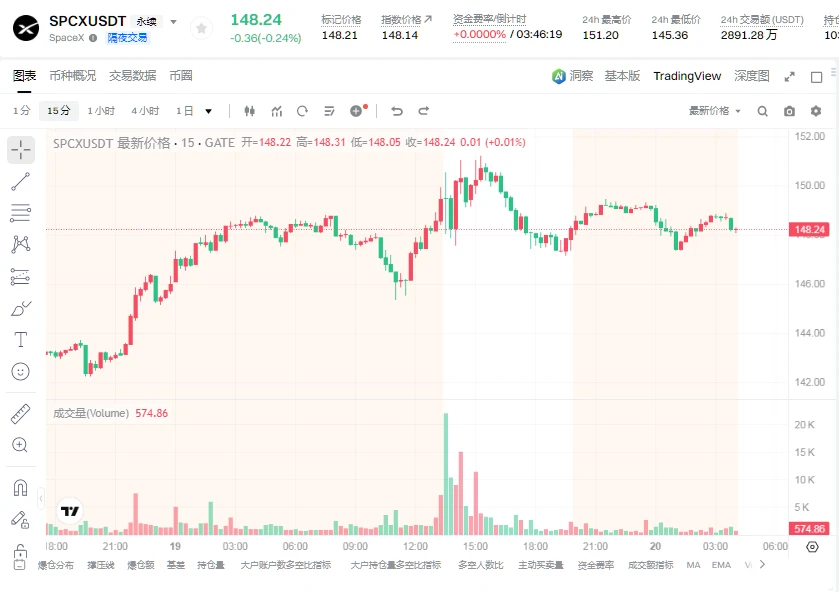839x592 pixels.
Task: Click the 148.24 price label on axis
Action: click(809, 230)
